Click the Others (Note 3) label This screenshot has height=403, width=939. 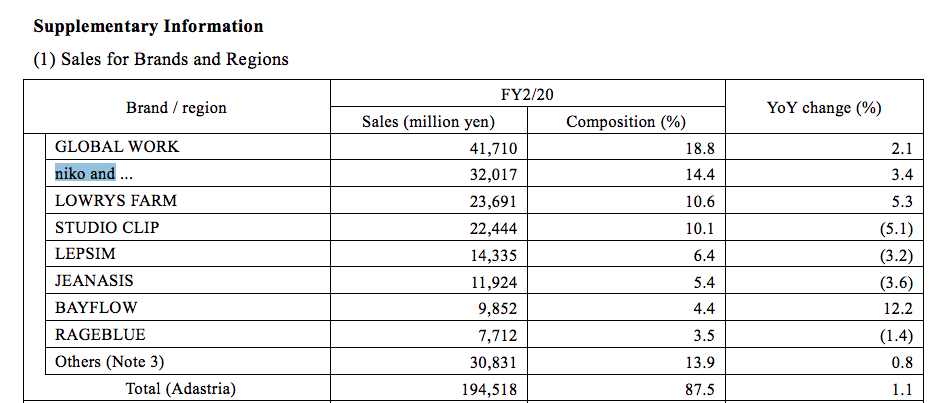pos(110,362)
